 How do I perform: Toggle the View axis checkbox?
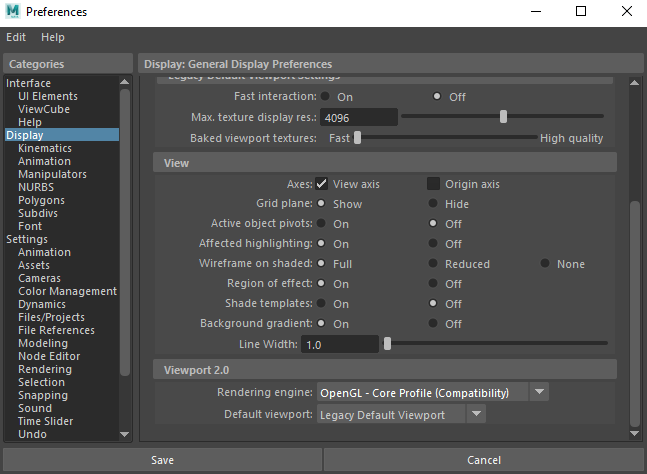click(x=321, y=184)
